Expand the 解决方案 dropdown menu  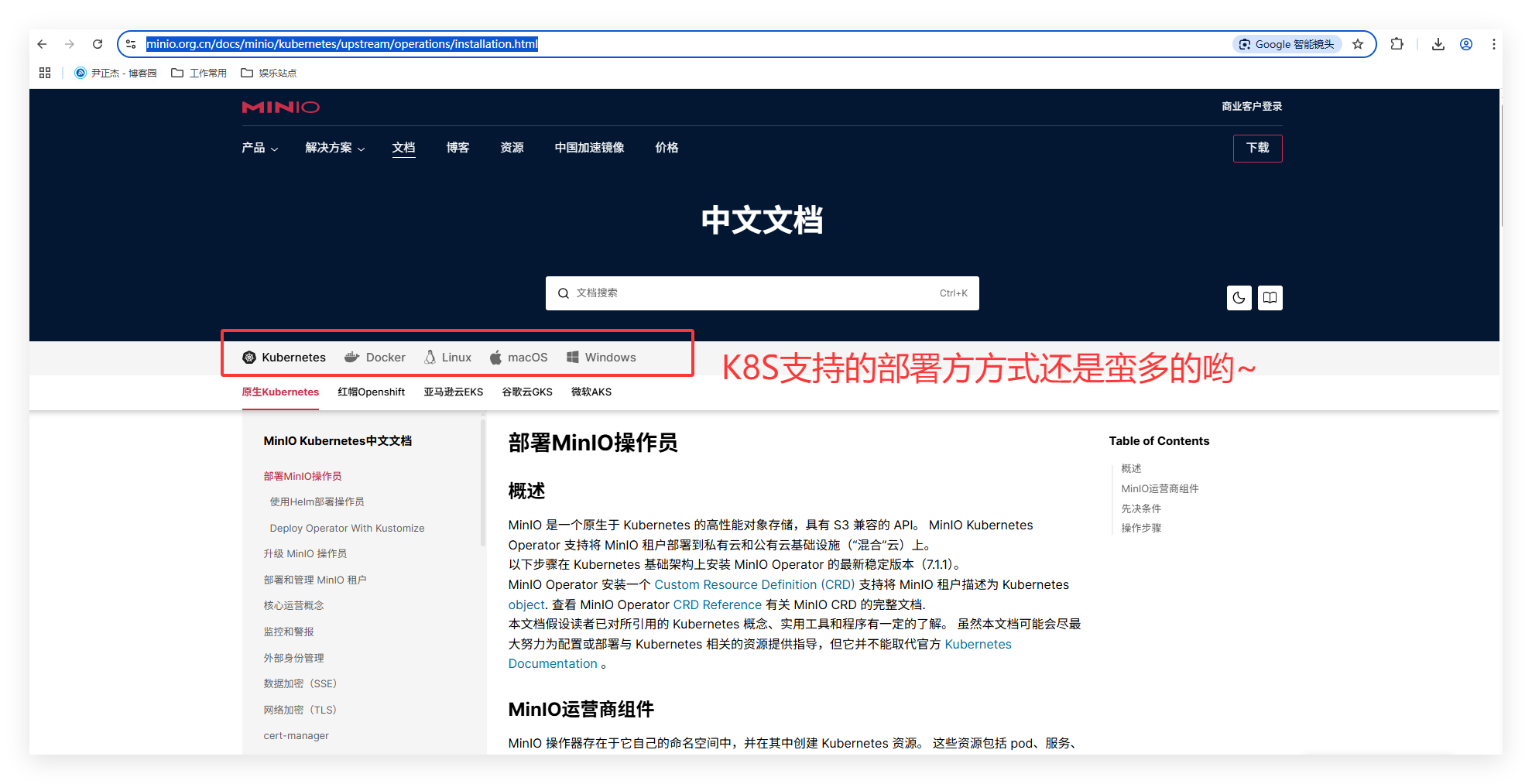tap(334, 148)
